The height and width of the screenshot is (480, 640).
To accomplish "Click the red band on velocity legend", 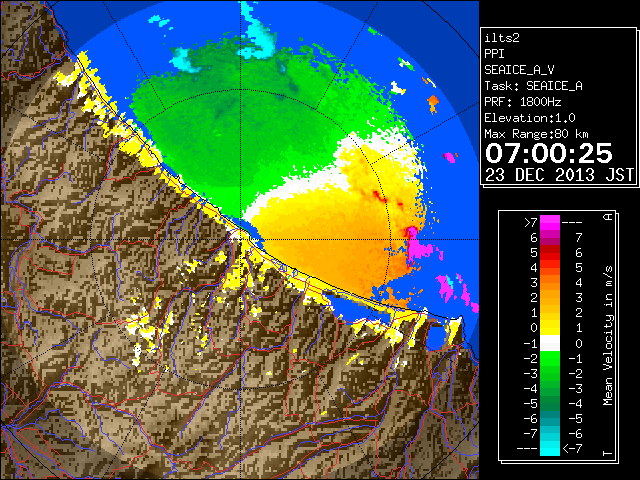I will (550, 253).
